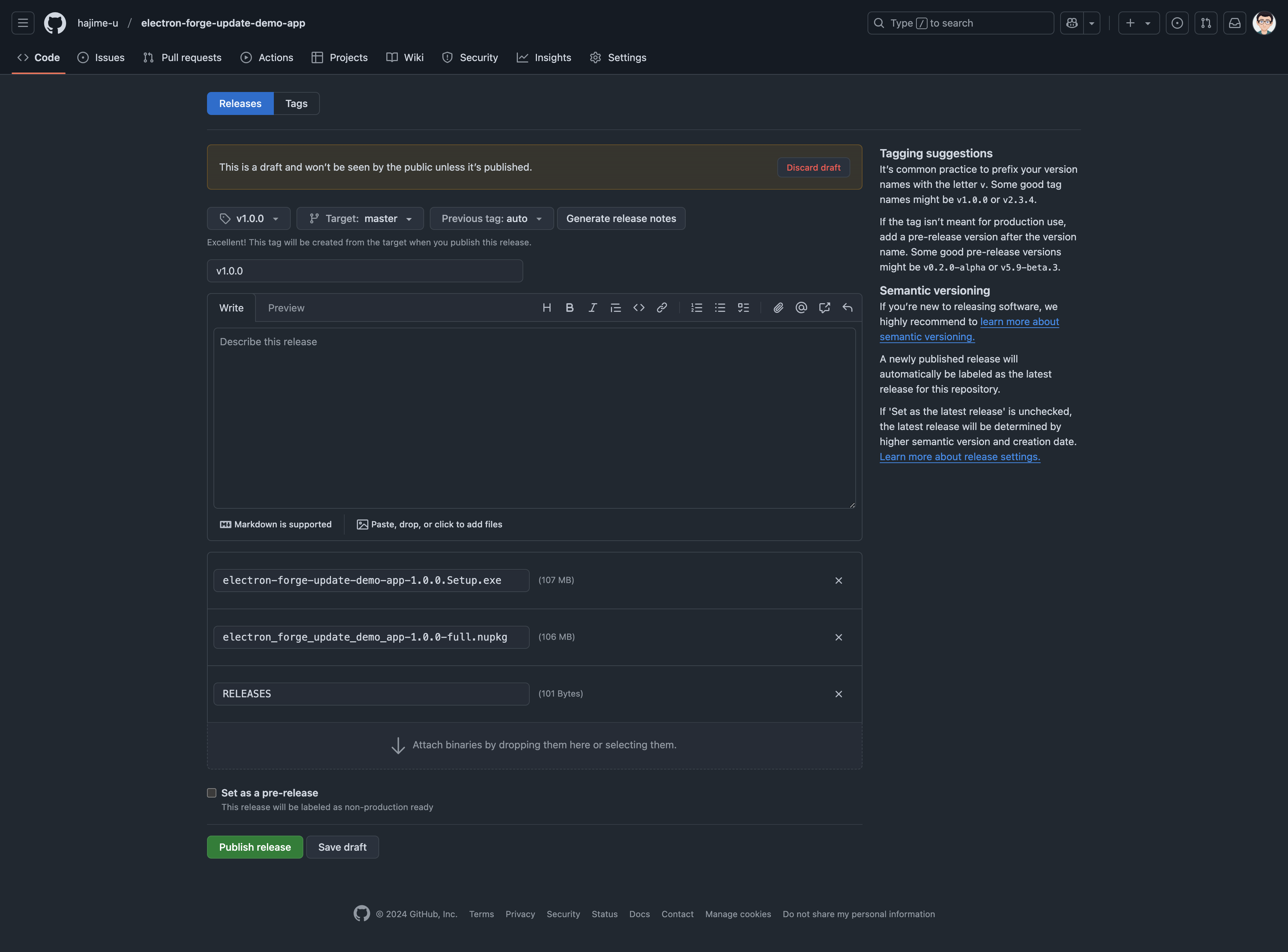Remove the full.nupkg attachment
Viewport: 1288px width, 952px height.
pos(839,637)
